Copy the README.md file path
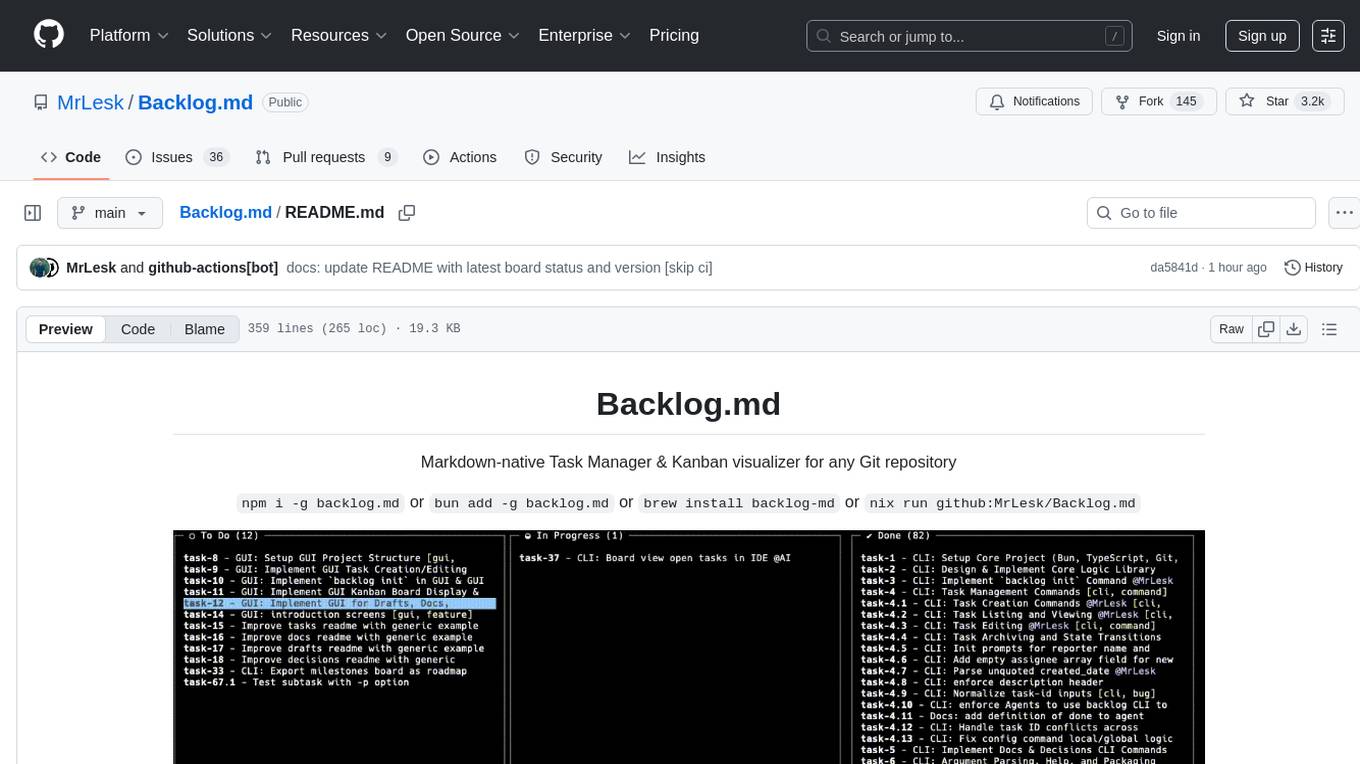1360x764 pixels. point(406,213)
